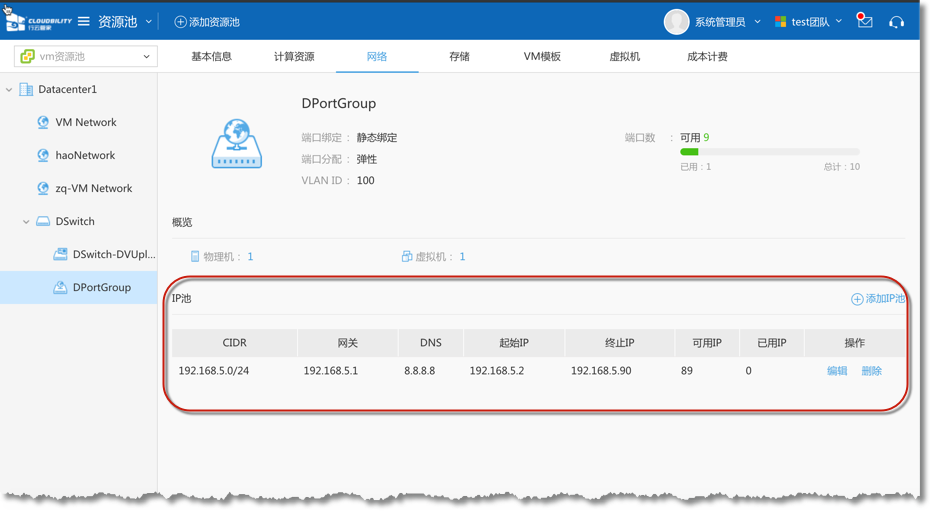Switch to the 计算资源 tab
This screenshot has height=511, width=930.
[294, 57]
